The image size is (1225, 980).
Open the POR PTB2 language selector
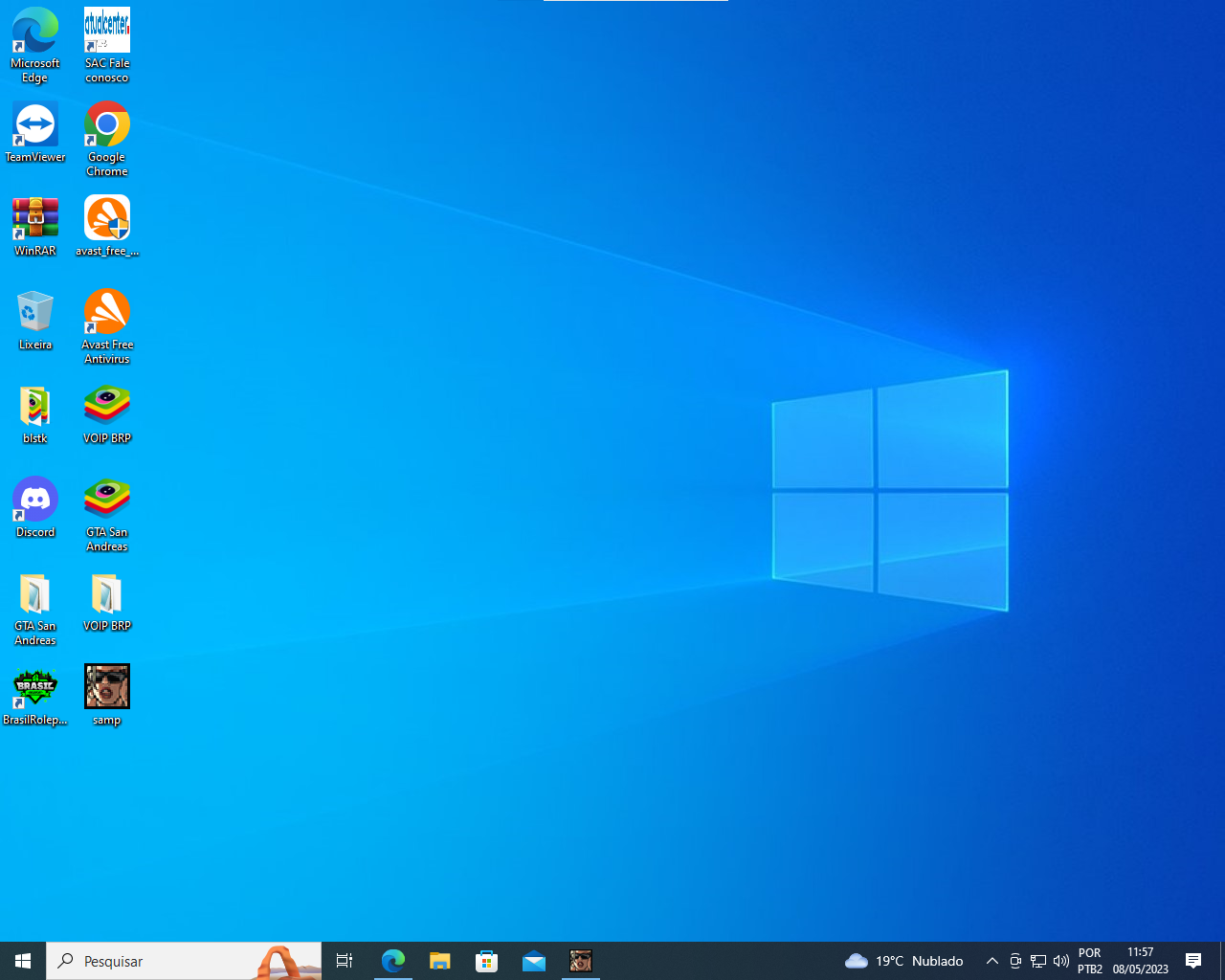(1090, 961)
